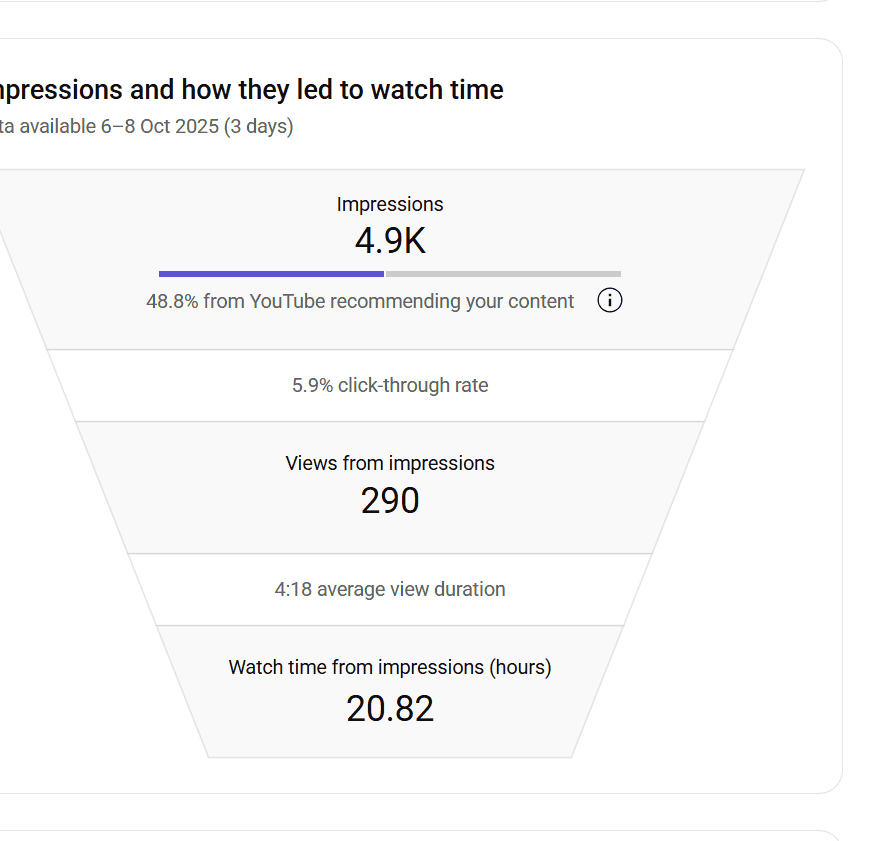Click the 4.9K impressions value
The image size is (888, 841).
point(390,241)
